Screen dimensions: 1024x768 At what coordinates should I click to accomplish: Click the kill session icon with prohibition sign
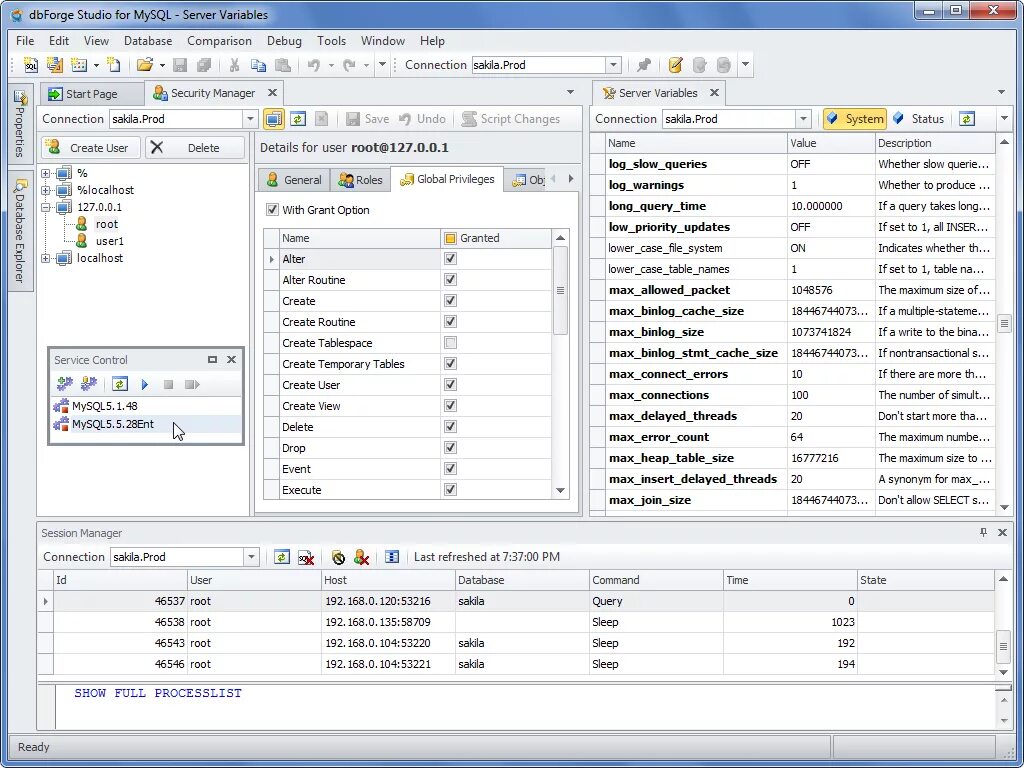[338, 557]
